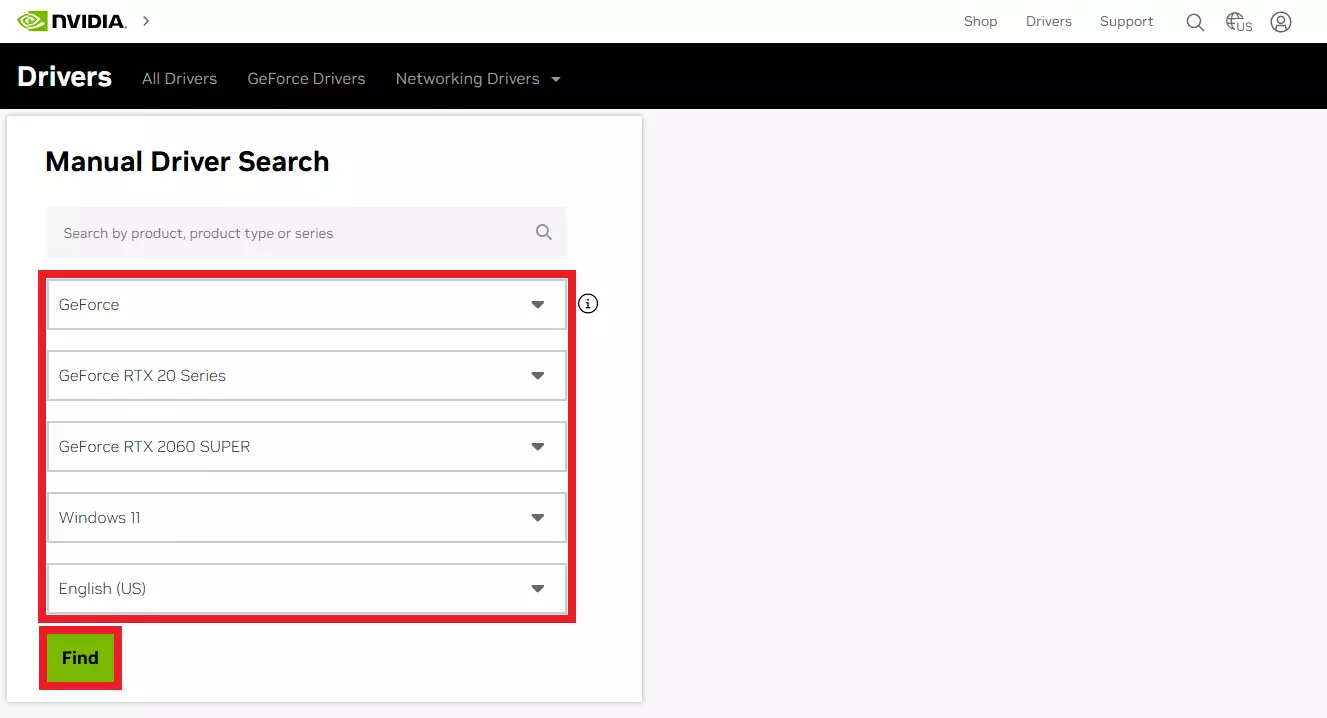
Task: Go to Drivers in top navigation
Action: [x=1048, y=22]
